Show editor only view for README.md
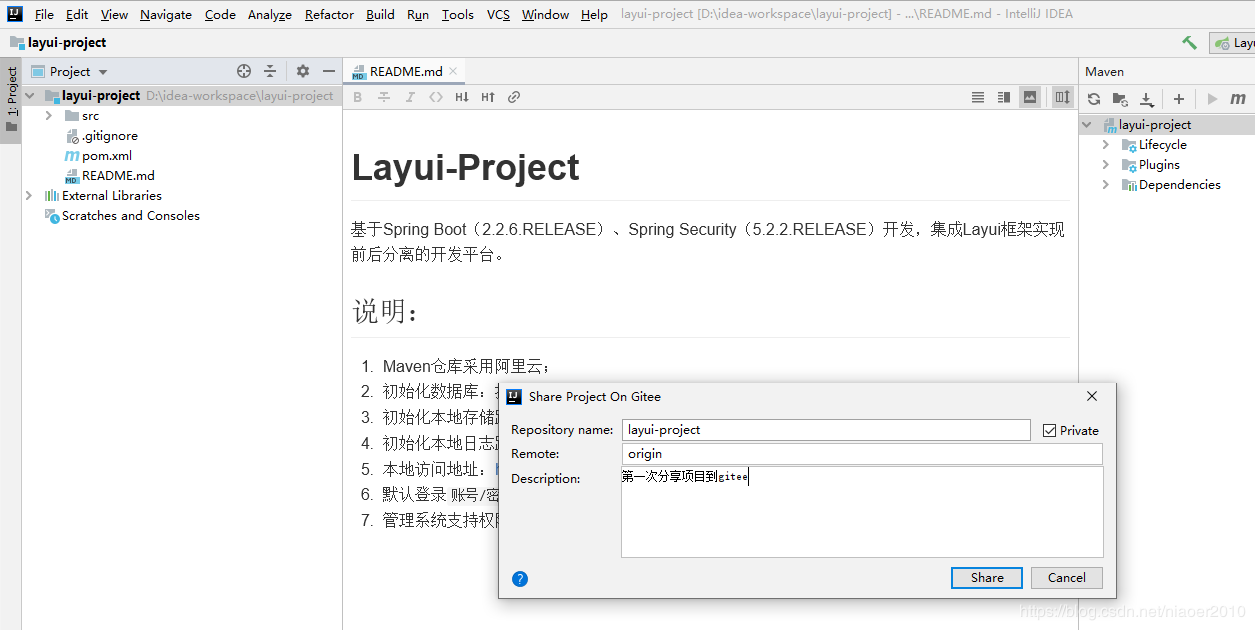 (x=978, y=97)
